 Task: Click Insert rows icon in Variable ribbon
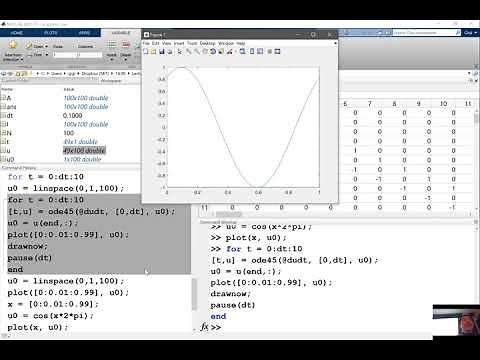(x=112, y=45)
